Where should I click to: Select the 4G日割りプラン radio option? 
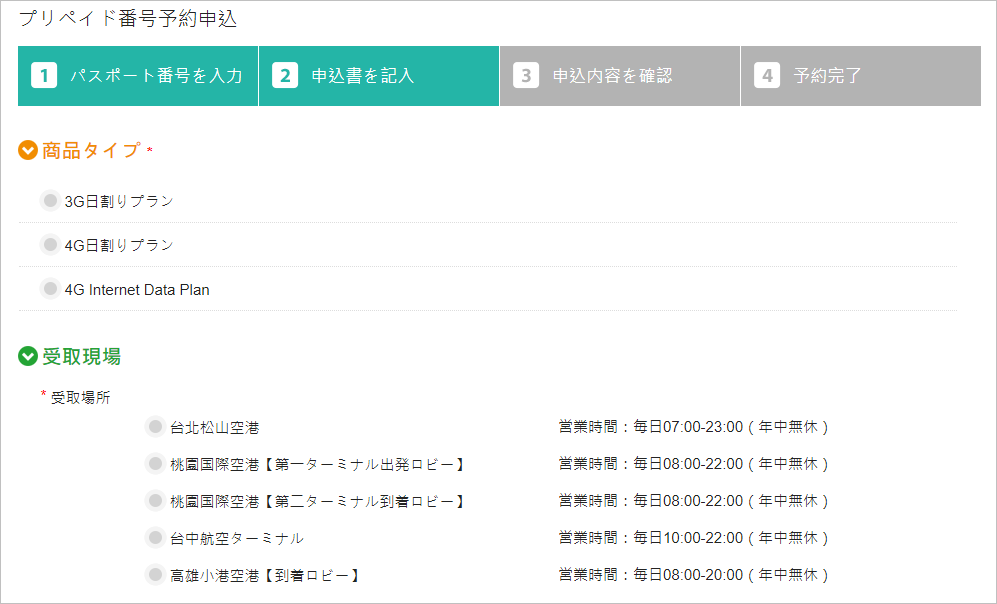pos(50,245)
